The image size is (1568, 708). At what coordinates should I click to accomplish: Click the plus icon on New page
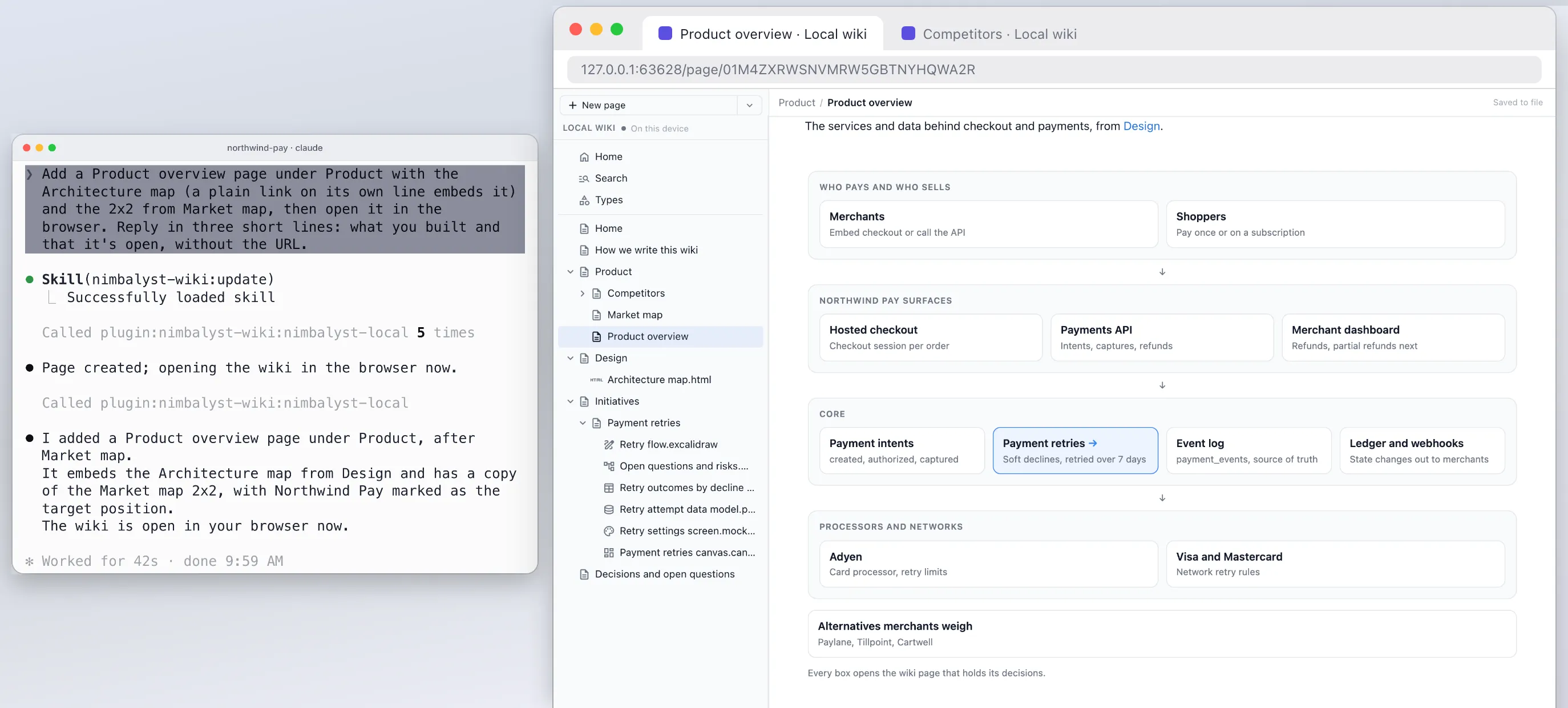(x=572, y=105)
